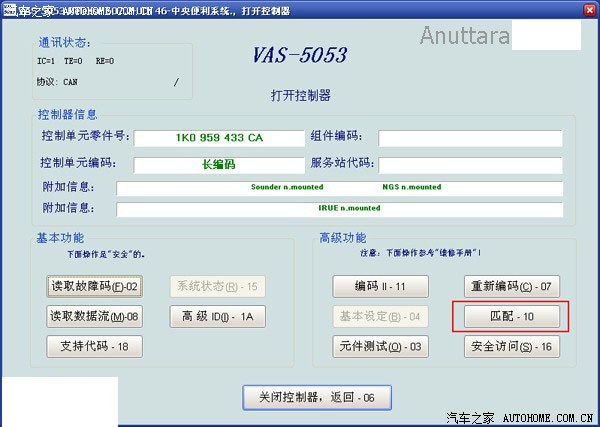Click the 控制单元编码 field showing 长编码
The image size is (600, 427).
(x=219, y=165)
